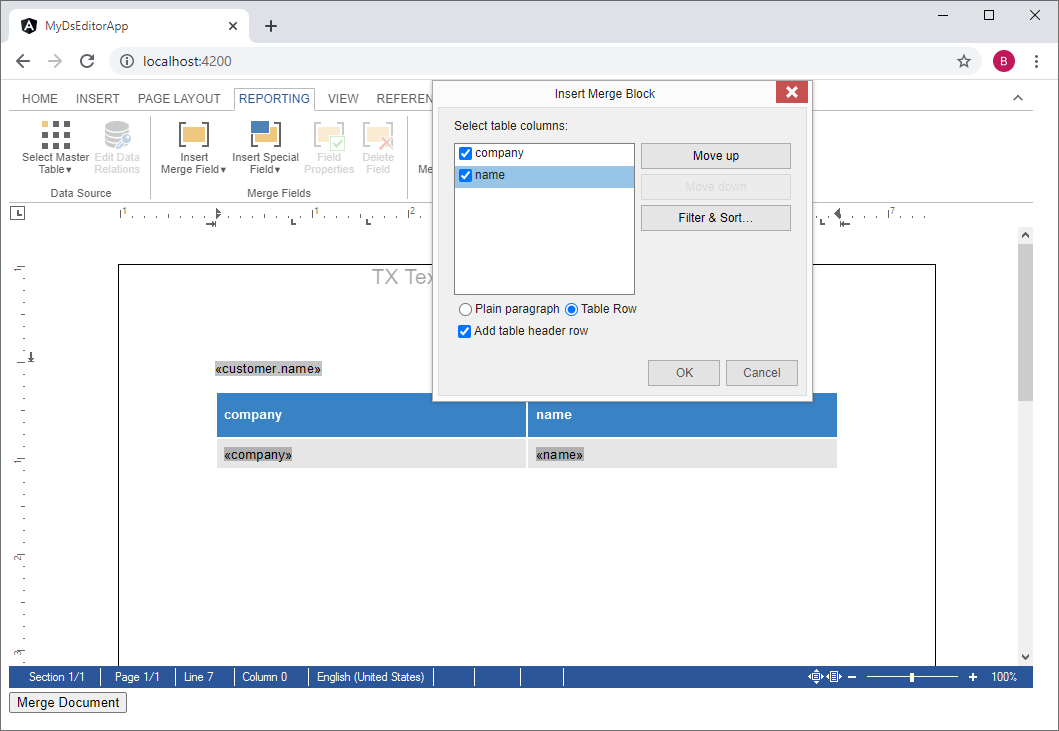Click the «name» merge field in table
This screenshot has width=1059, height=731.
pos(559,455)
